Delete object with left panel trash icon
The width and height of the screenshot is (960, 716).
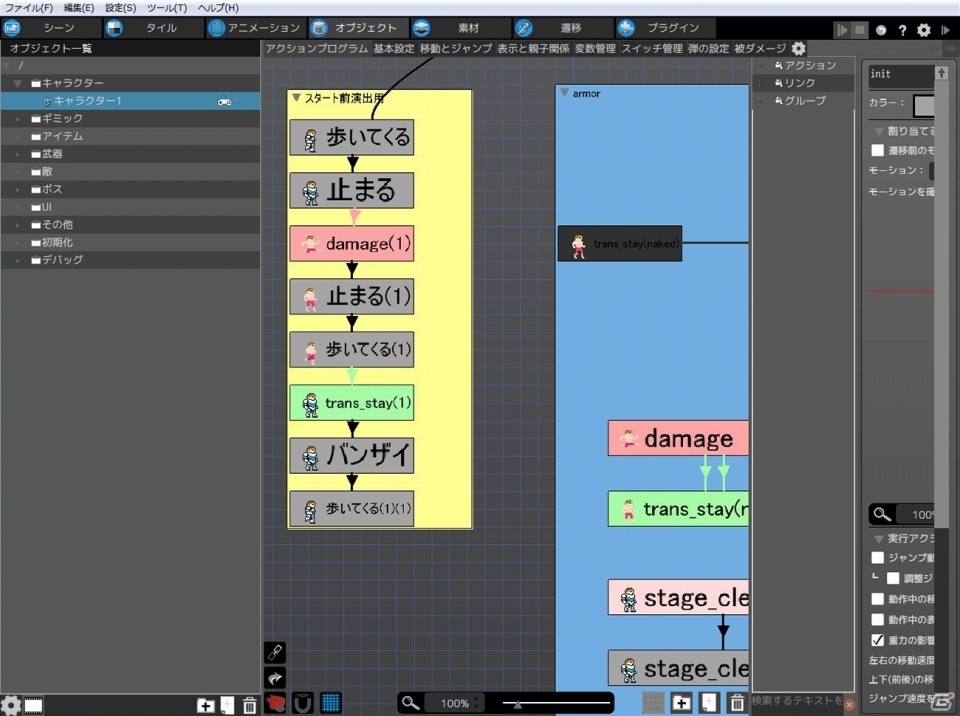249,706
